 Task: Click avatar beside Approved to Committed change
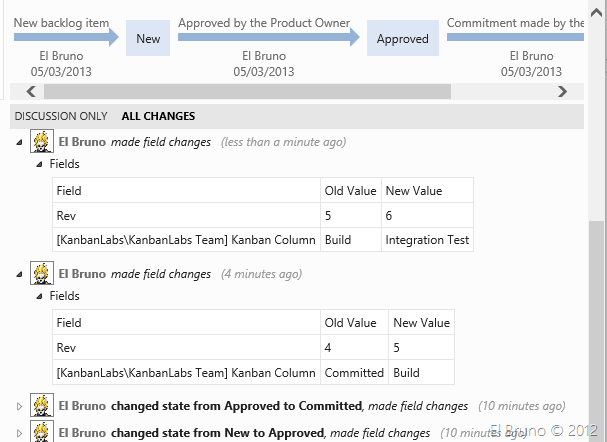click(41, 406)
